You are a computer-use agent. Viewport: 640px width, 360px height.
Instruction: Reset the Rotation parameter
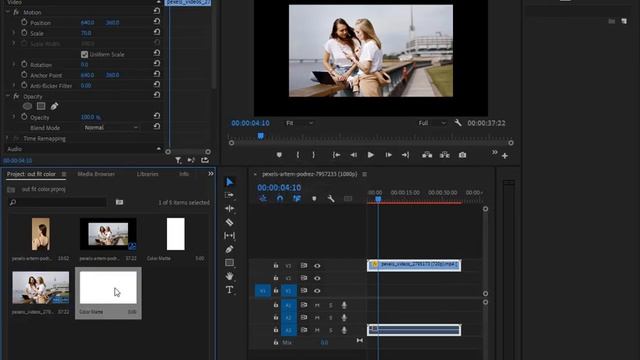(x=157, y=64)
